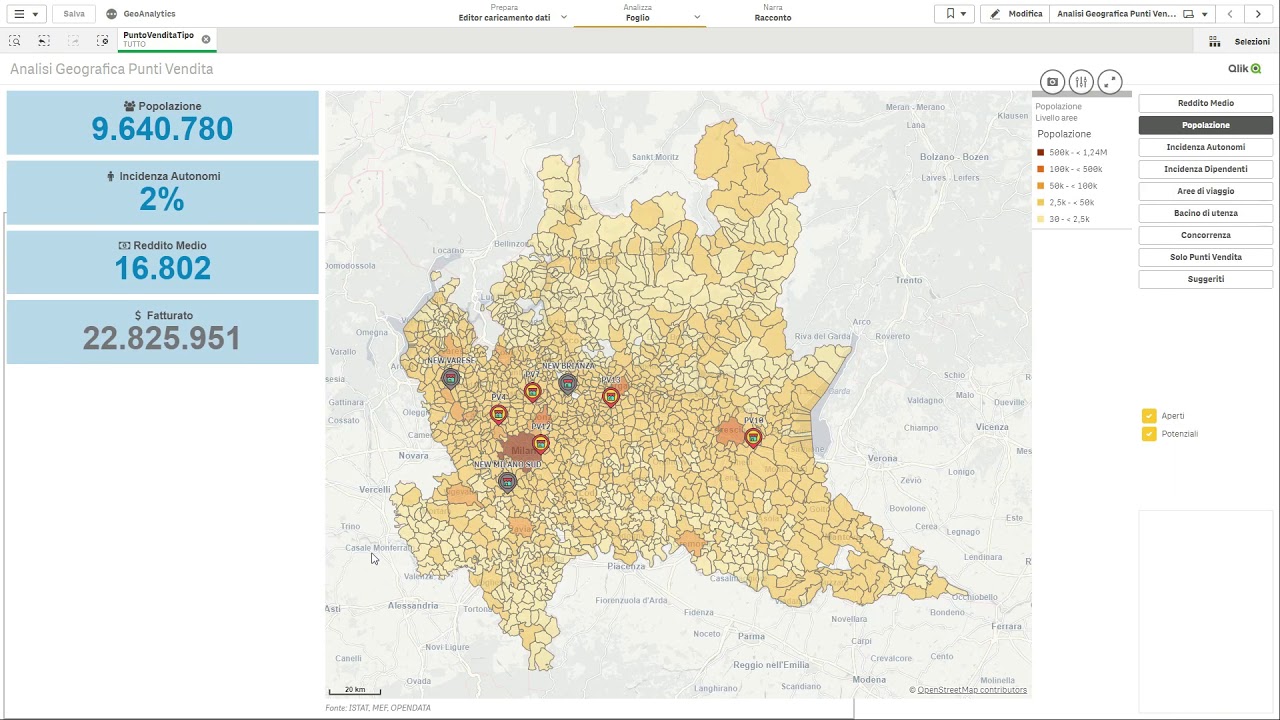Select the Solo Punti Vendita button
This screenshot has width=1280, height=720.
pos(1206,257)
